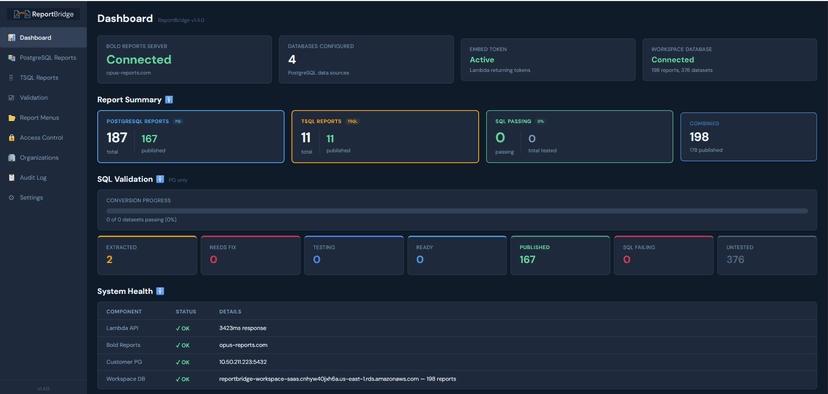Click '3423ms response' detail text
This screenshot has height=394, width=828.
[243, 328]
